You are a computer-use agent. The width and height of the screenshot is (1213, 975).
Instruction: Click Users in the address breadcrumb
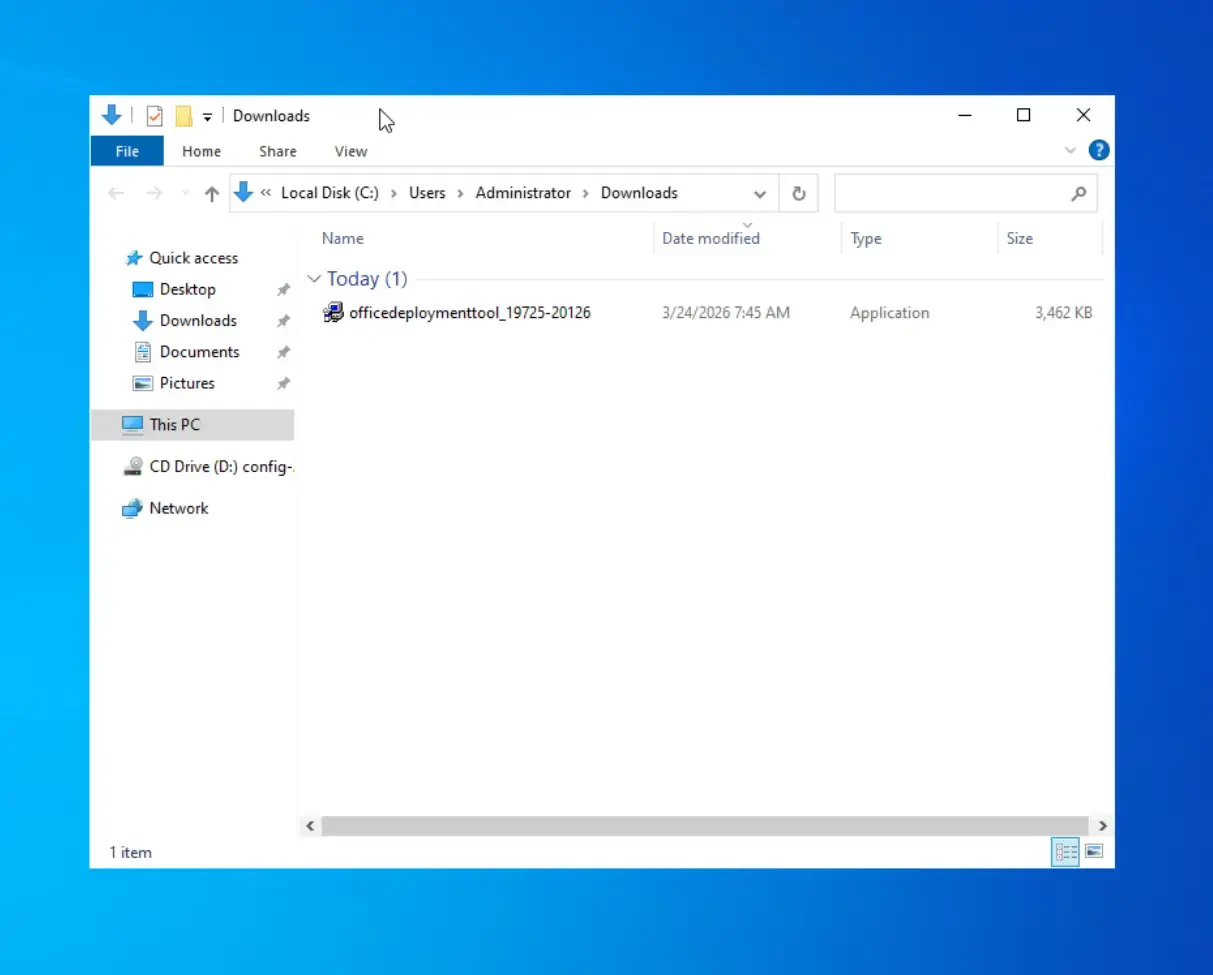[427, 193]
